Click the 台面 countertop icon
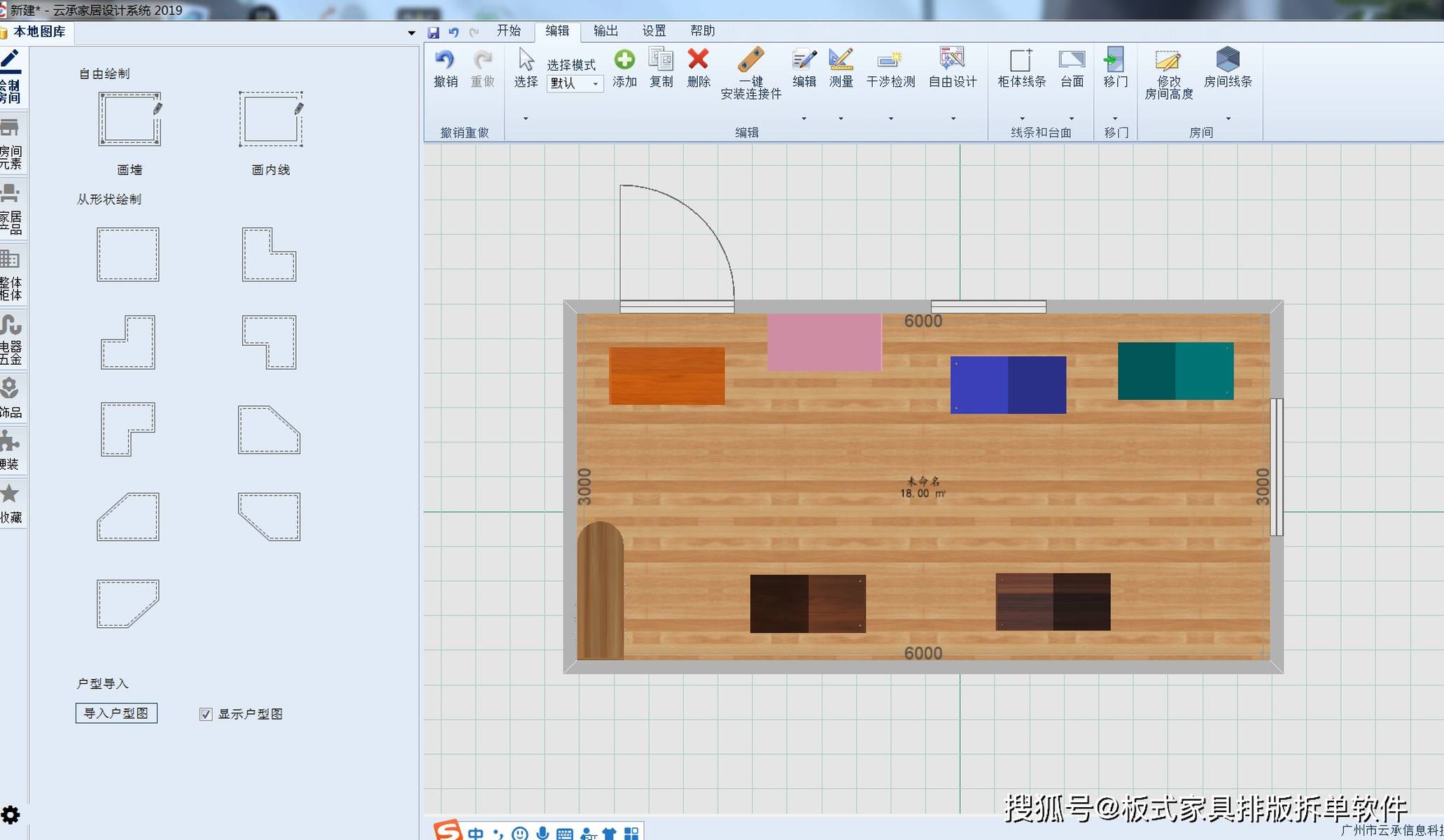This screenshot has width=1444, height=840. (x=1072, y=59)
